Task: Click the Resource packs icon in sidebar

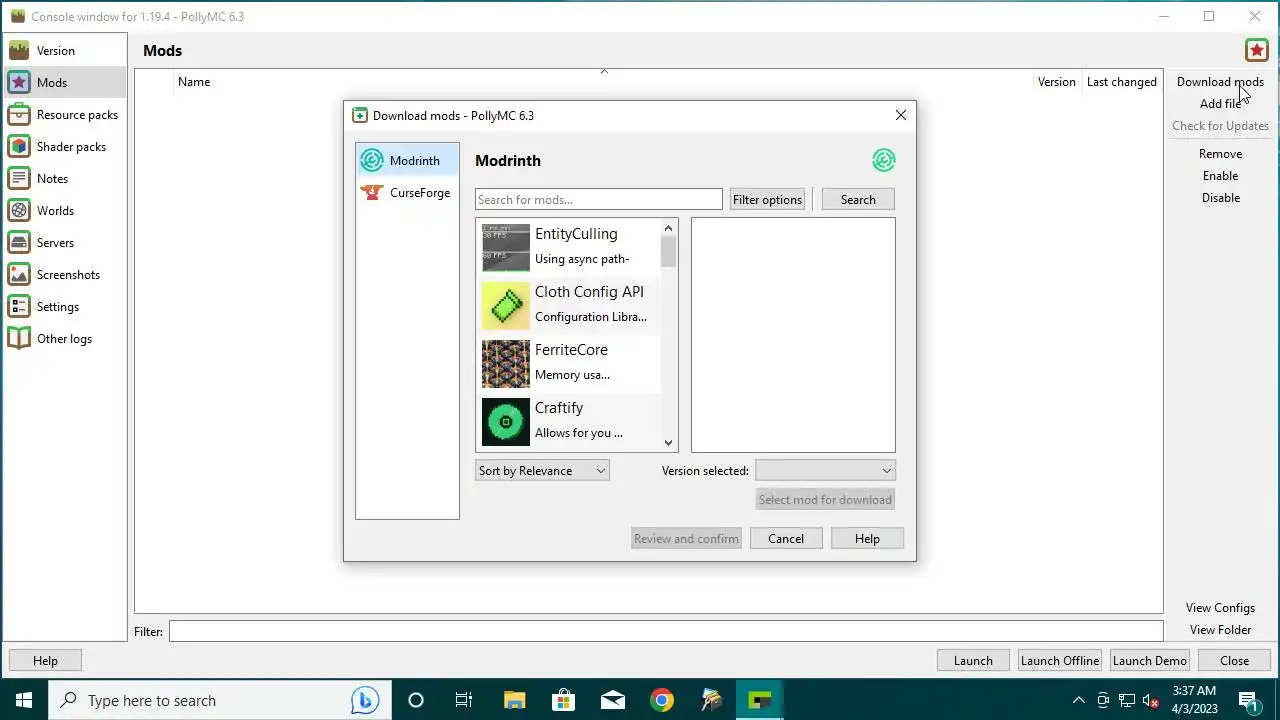Action: click(19, 115)
